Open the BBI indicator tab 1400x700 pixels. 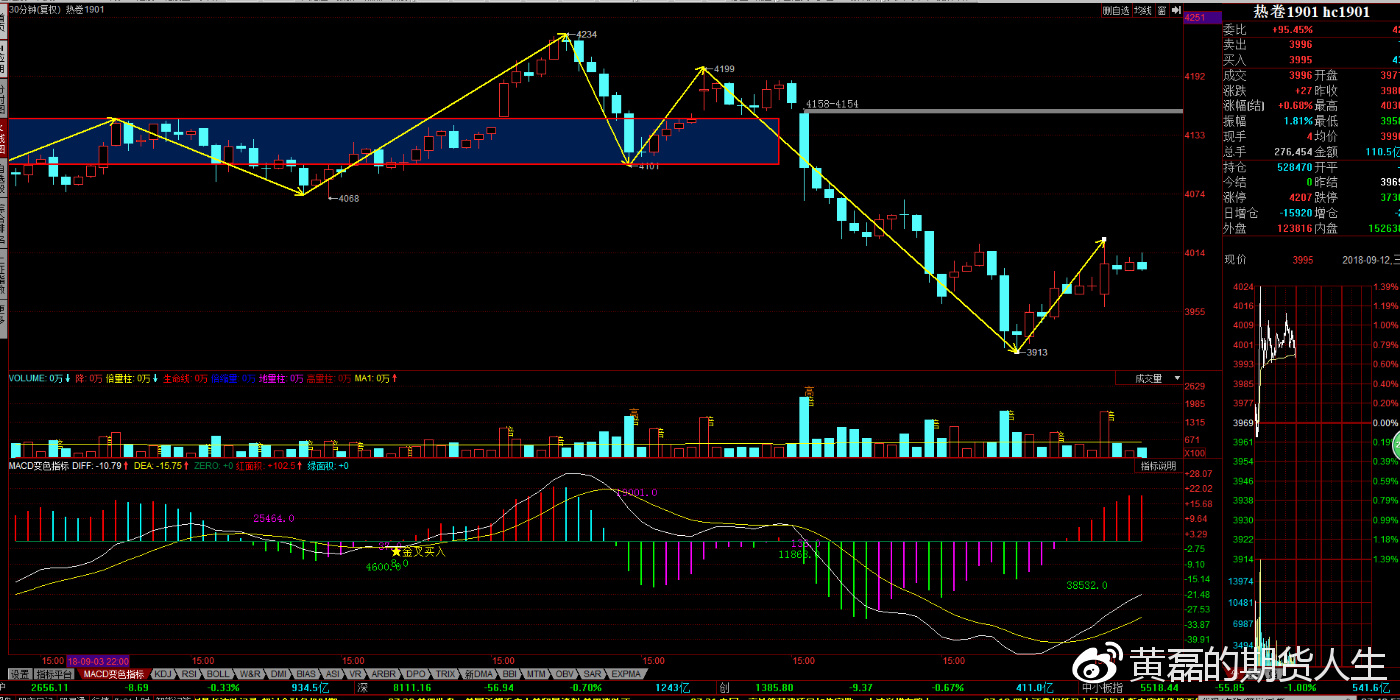(x=509, y=674)
